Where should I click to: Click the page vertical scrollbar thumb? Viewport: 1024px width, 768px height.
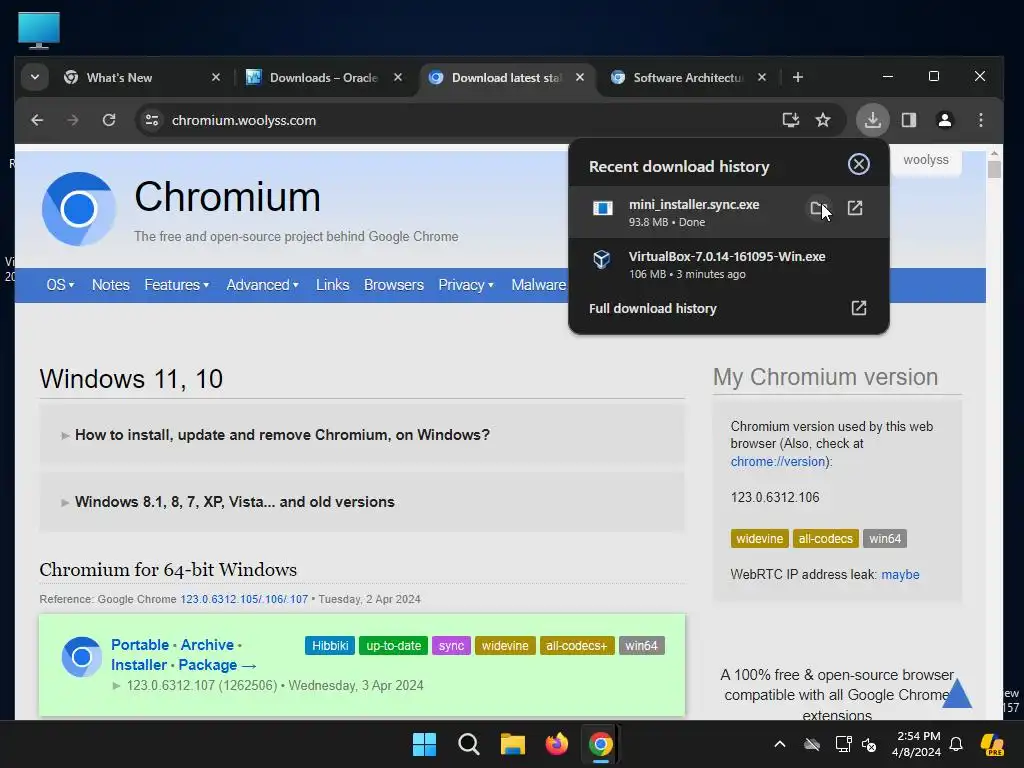994,169
